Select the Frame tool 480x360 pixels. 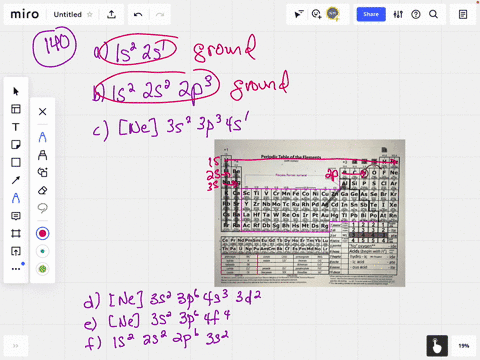point(16,233)
